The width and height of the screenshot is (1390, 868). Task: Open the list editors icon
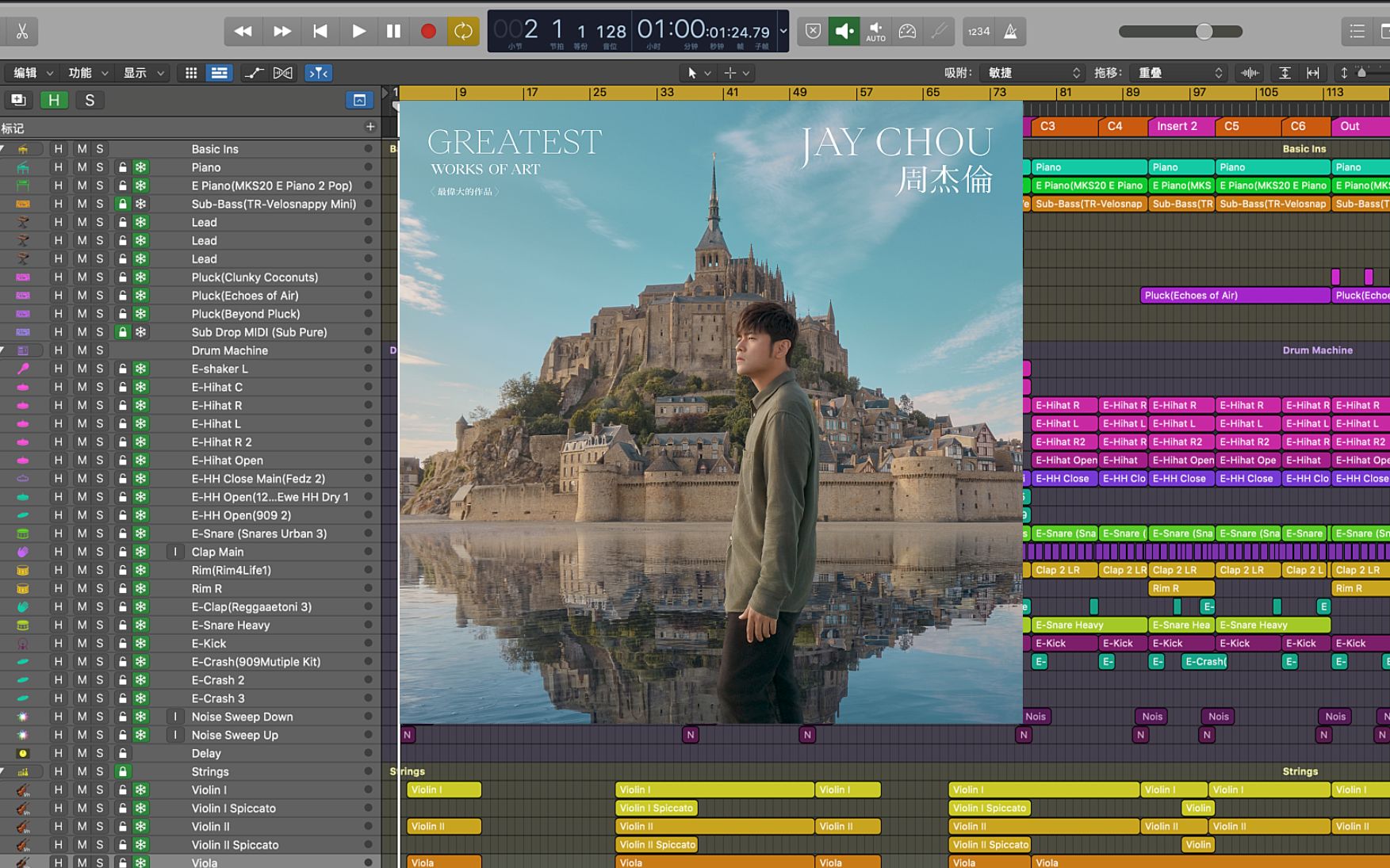click(1357, 32)
